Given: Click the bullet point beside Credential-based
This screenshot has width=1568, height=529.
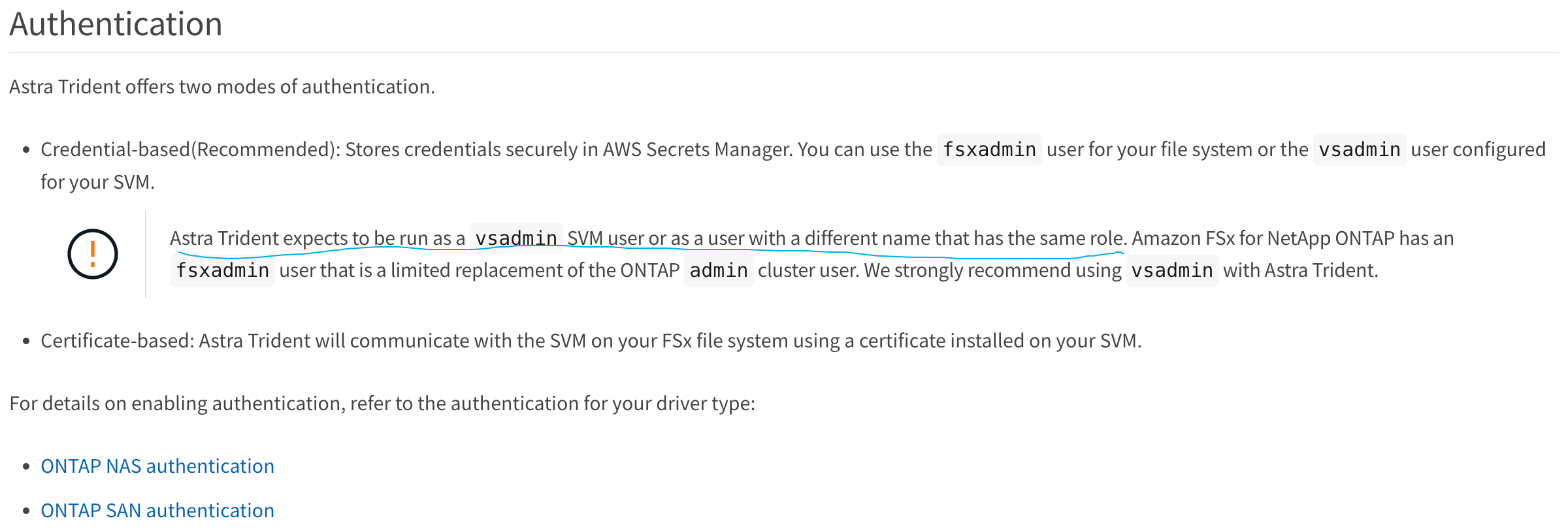Looking at the screenshot, I should 26,150.
